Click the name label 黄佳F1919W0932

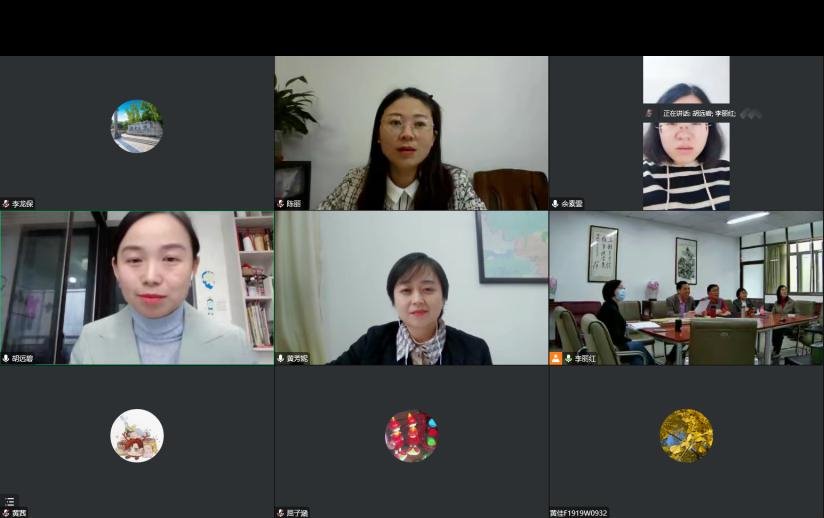point(579,513)
